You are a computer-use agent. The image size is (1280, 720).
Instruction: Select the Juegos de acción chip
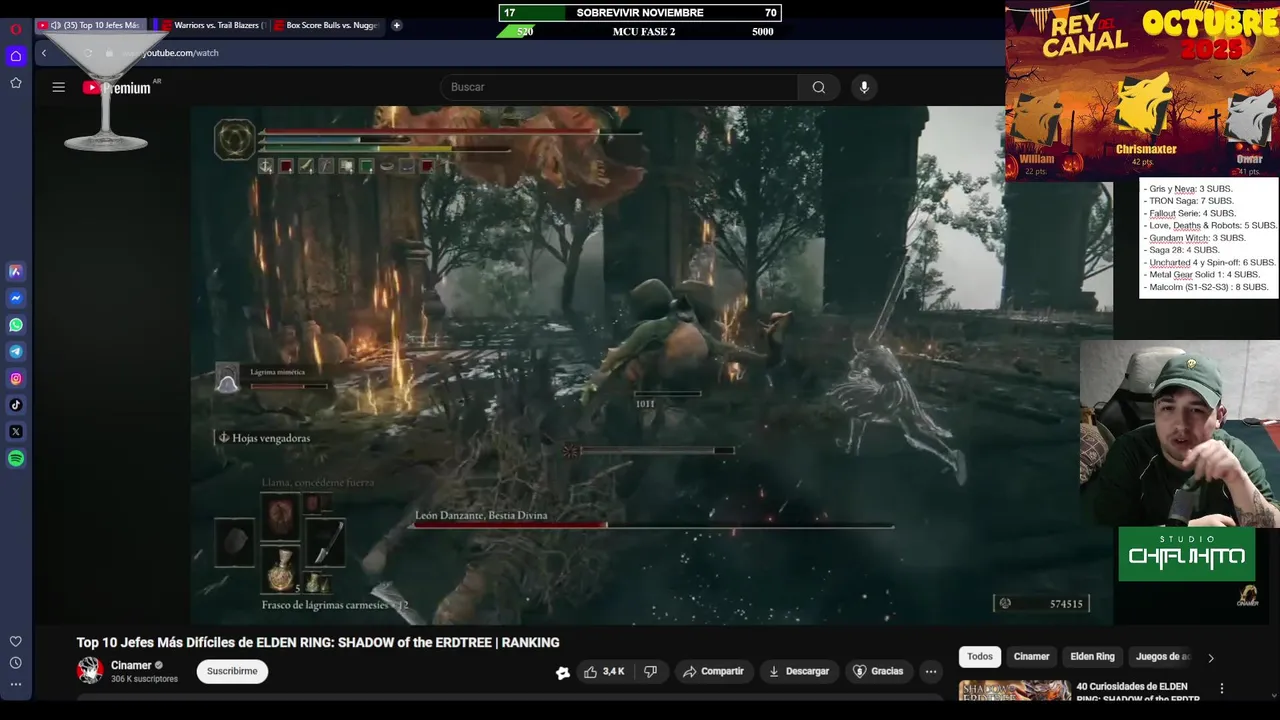(x=1163, y=657)
